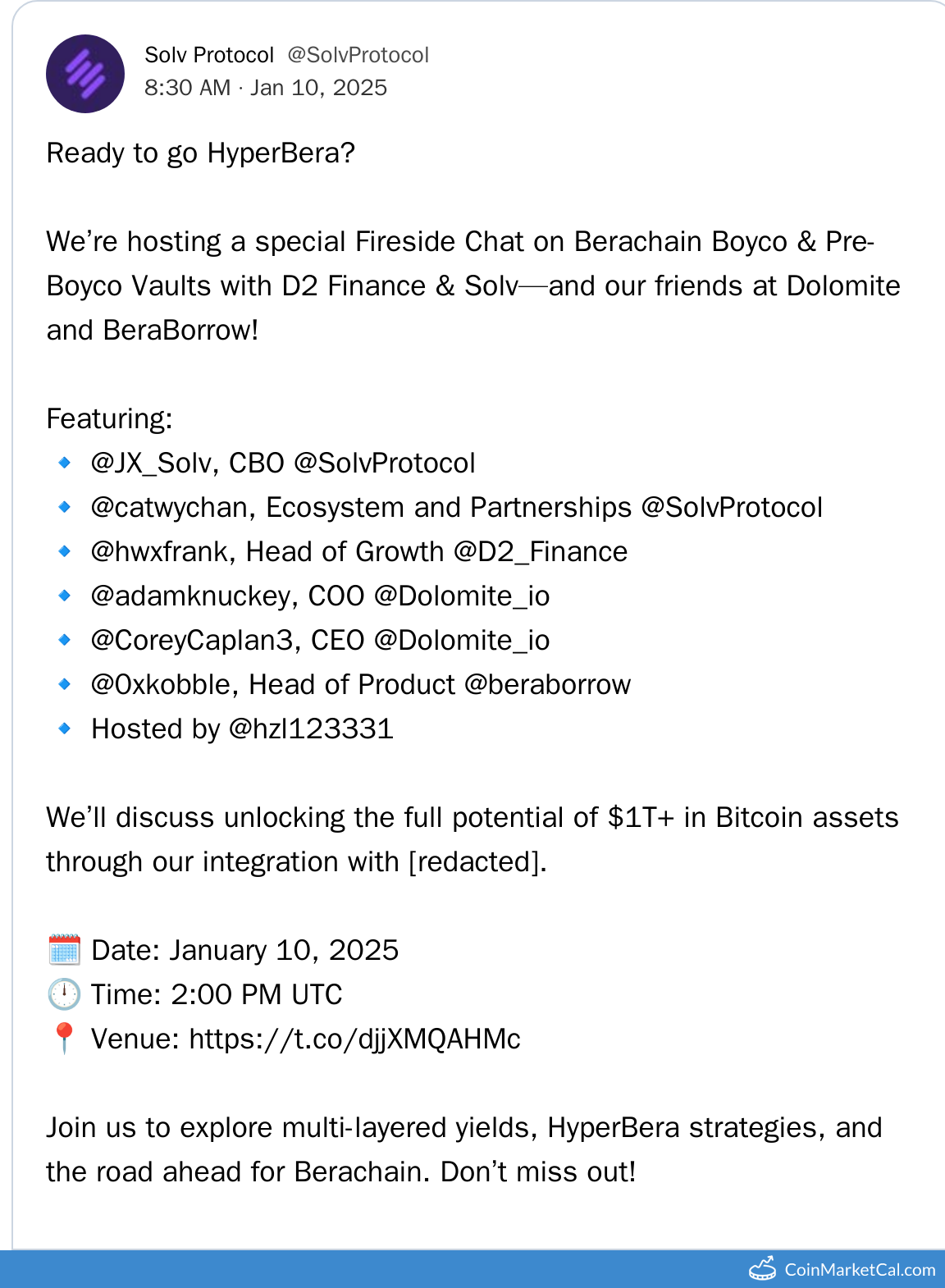Click the 8:30 AM Jan 10 timestamp
Screen dimensions: 945x1288
266,88
